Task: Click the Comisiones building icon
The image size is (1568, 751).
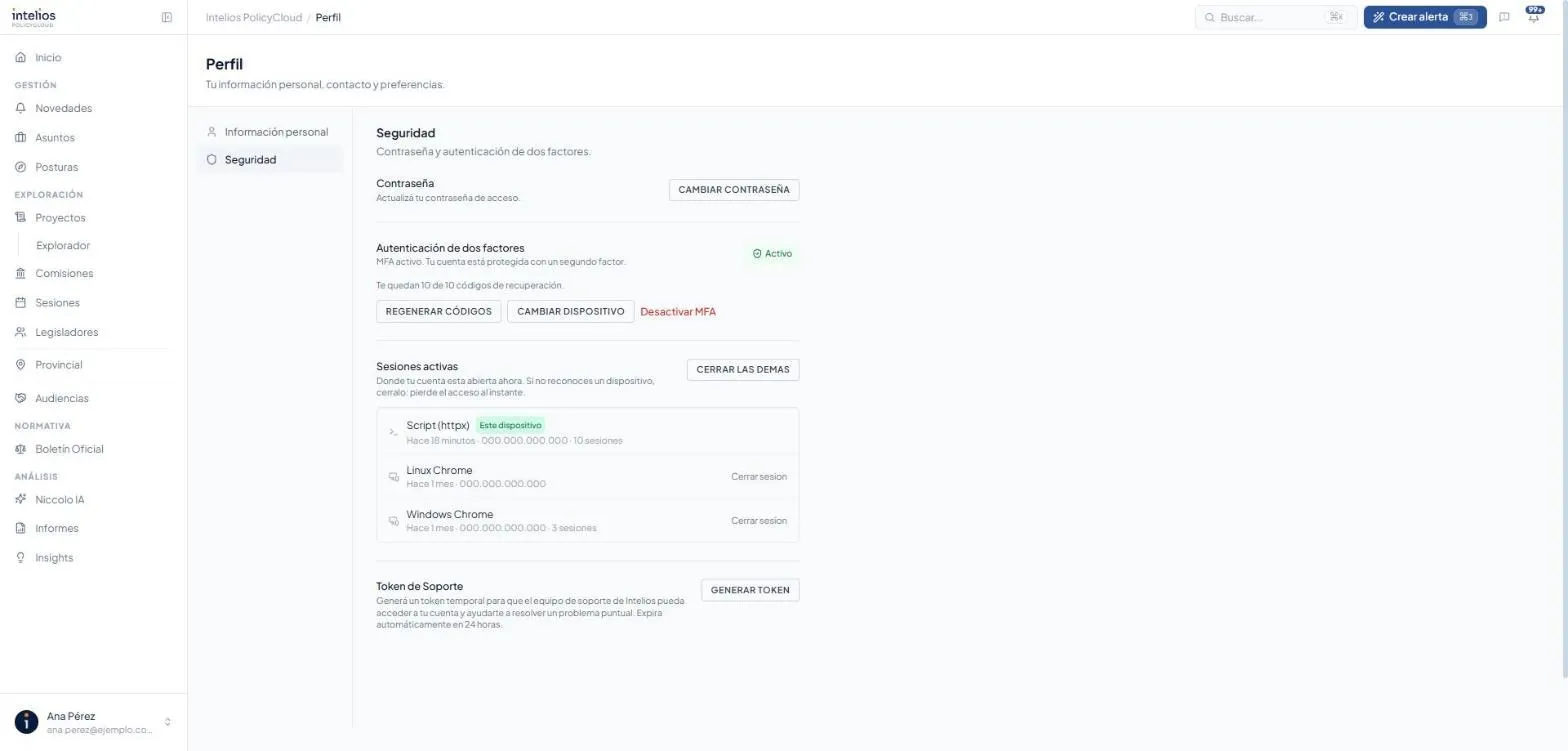Action: point(21,273)
